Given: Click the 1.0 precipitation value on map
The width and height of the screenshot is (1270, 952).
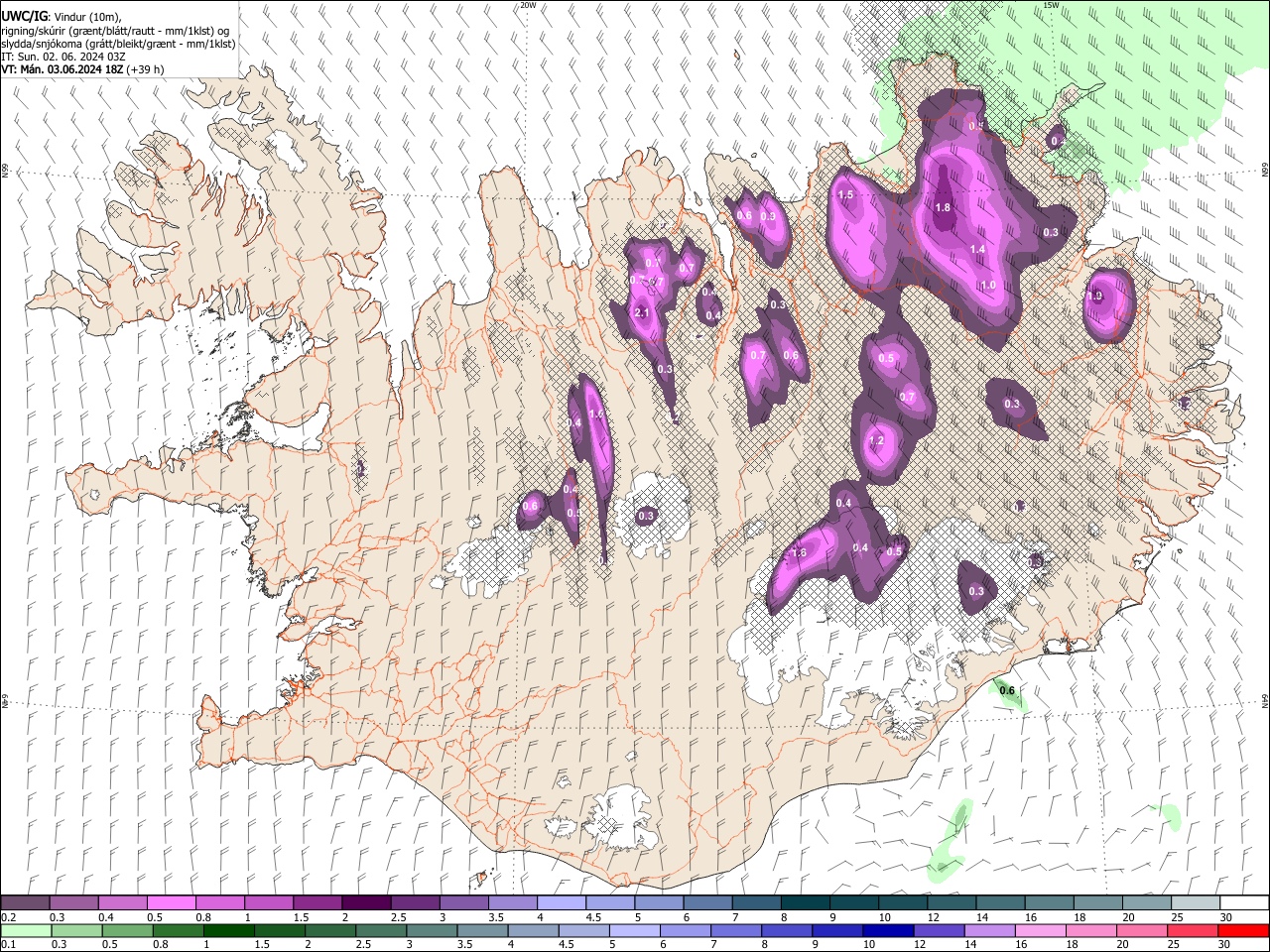Looking at the screenshot, I should (987, 285).
